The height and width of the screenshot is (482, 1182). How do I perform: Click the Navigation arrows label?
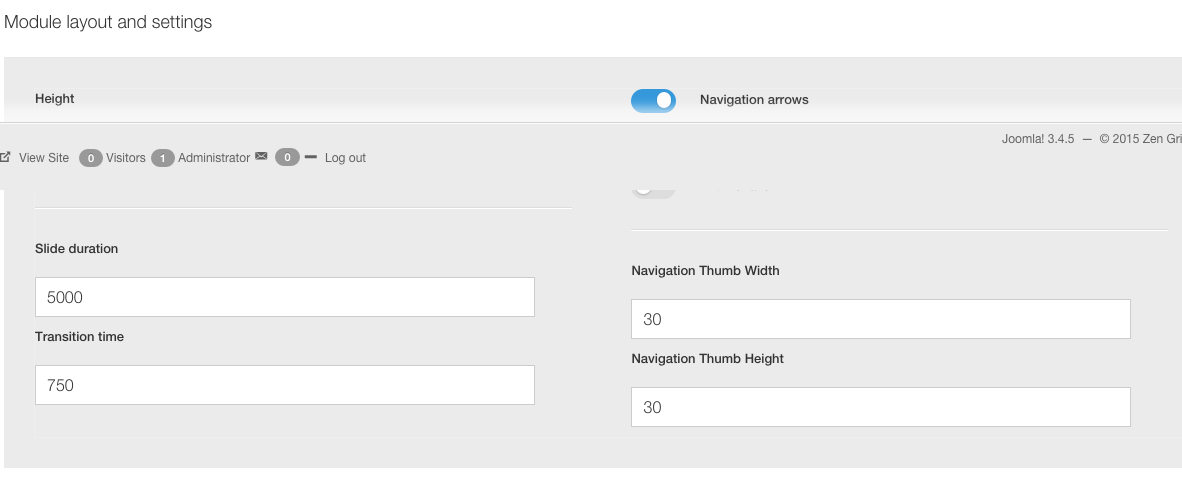pyautogui.click(x=754, y=100)
